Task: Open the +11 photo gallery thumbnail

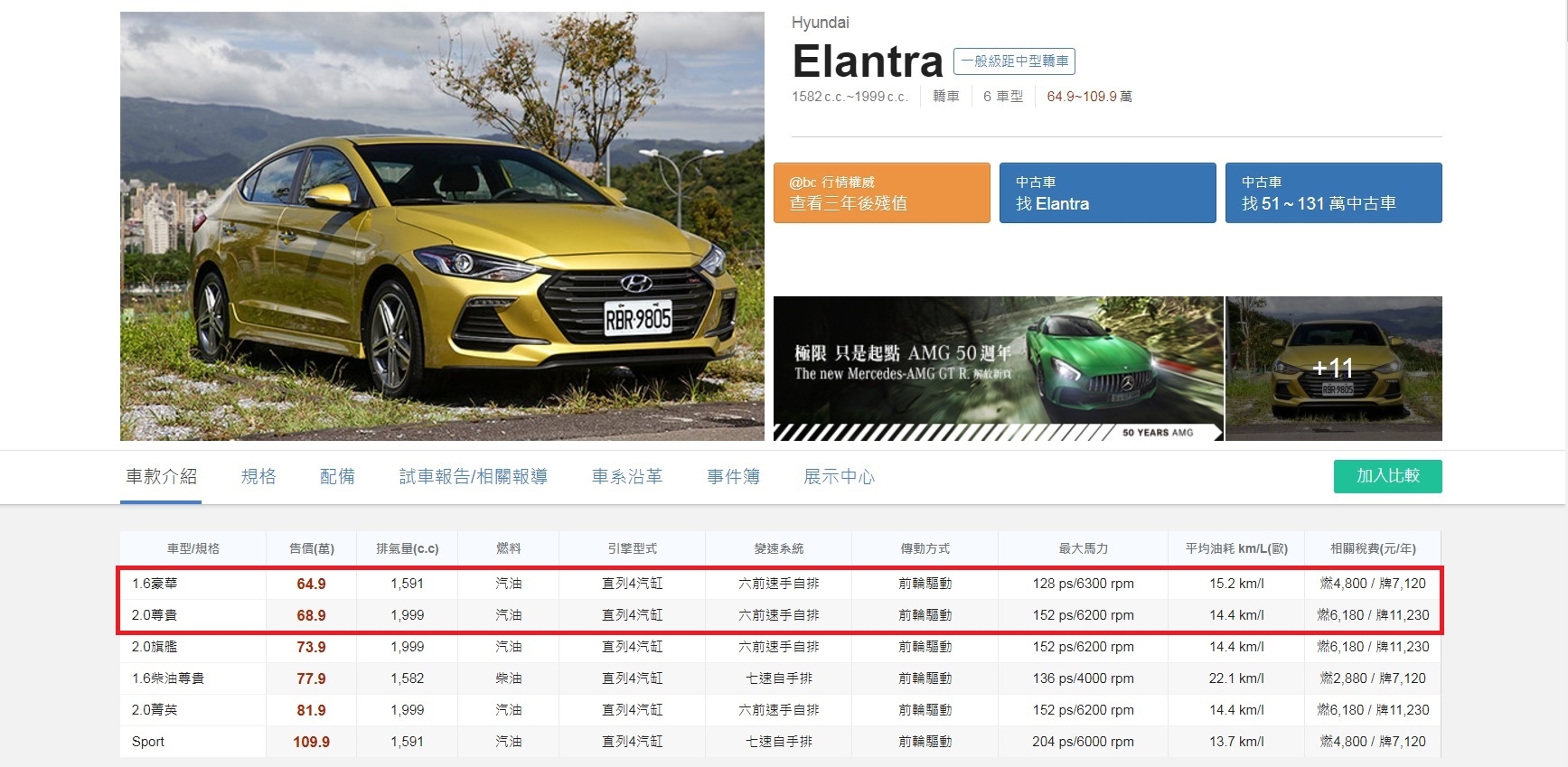Action: pos(1334,369)
